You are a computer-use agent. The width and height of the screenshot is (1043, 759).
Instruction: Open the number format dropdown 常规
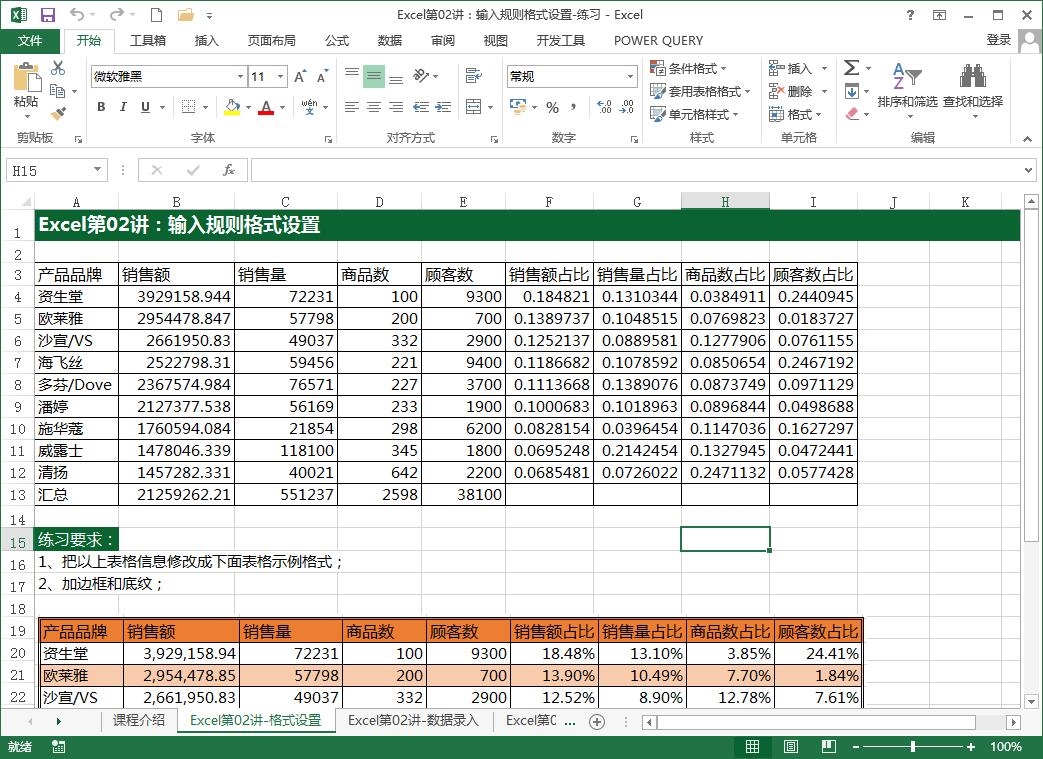tap(630, 76)
